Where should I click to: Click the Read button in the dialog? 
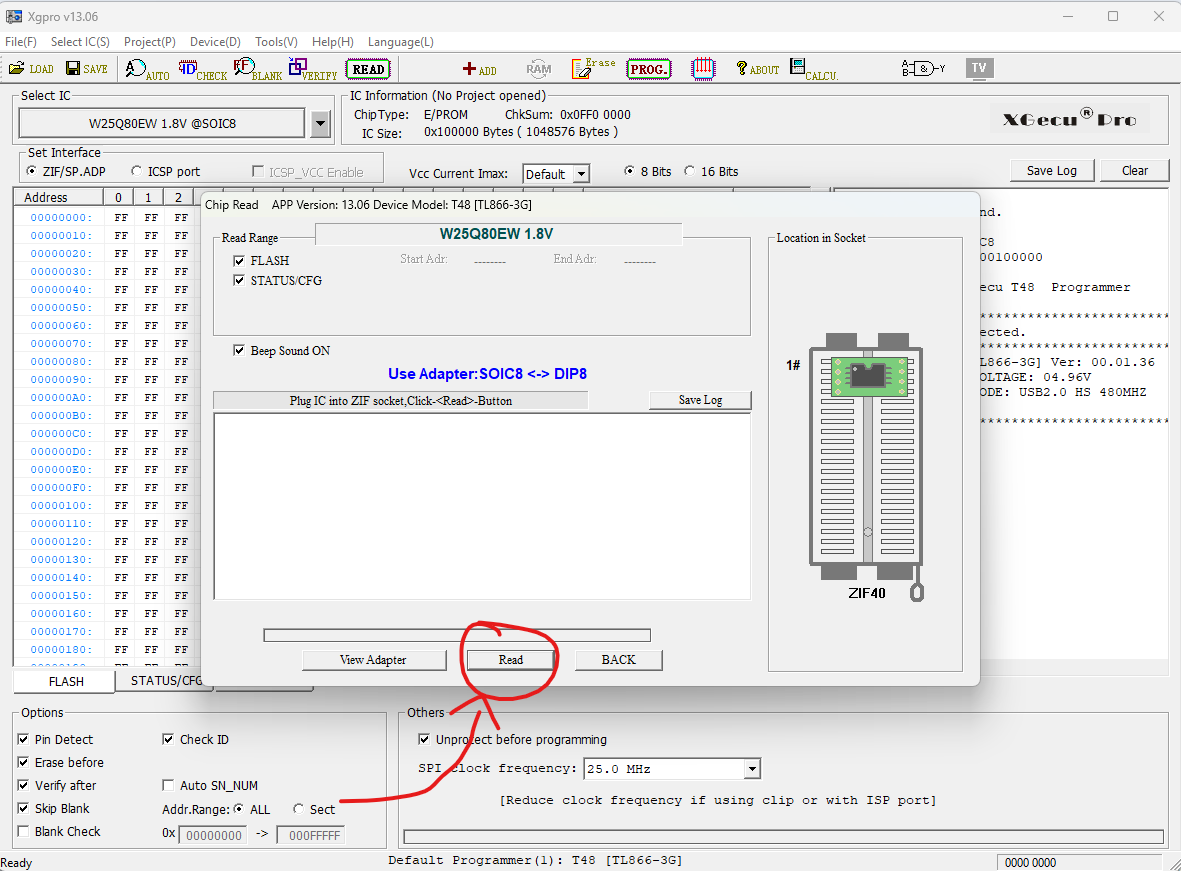tap(510, 660)
